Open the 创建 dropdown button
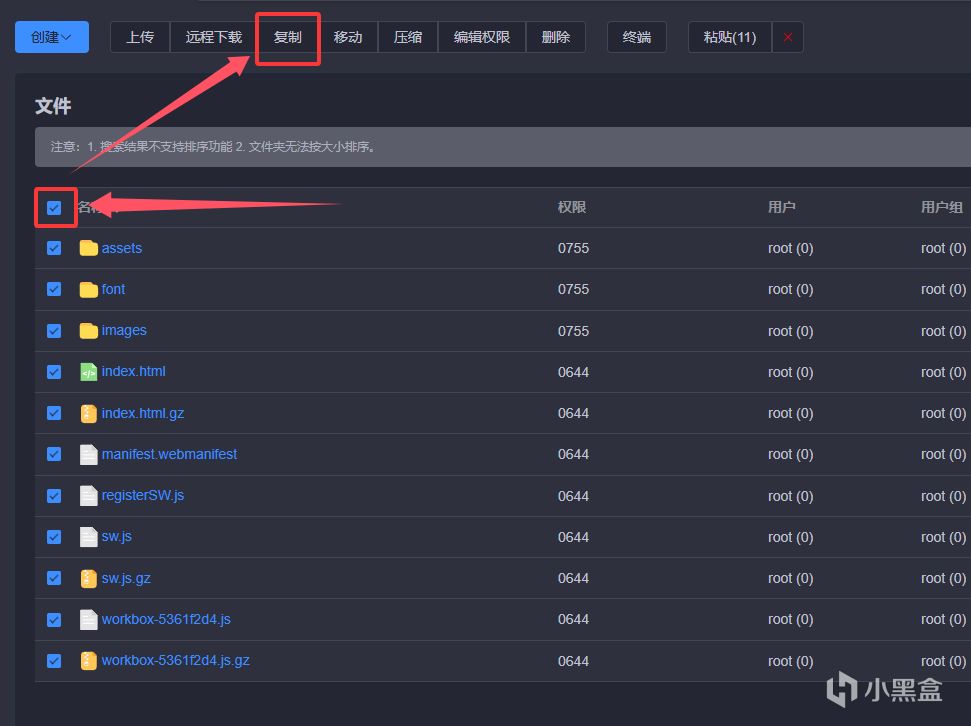This screenshot has height=726, width=971. 52,37
